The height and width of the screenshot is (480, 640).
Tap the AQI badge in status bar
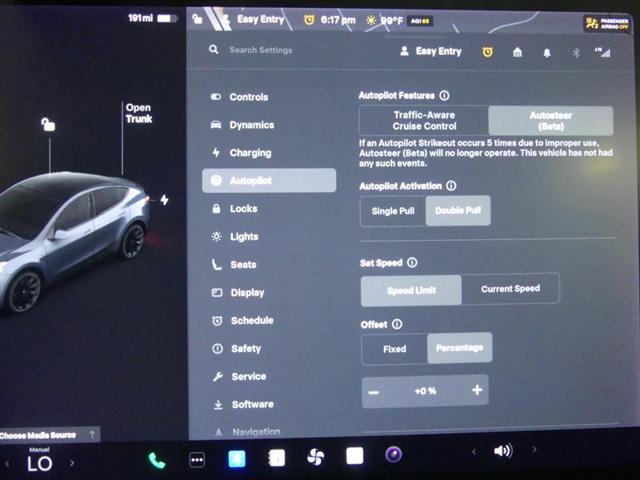pyautogui.click(x=419, y=20)
